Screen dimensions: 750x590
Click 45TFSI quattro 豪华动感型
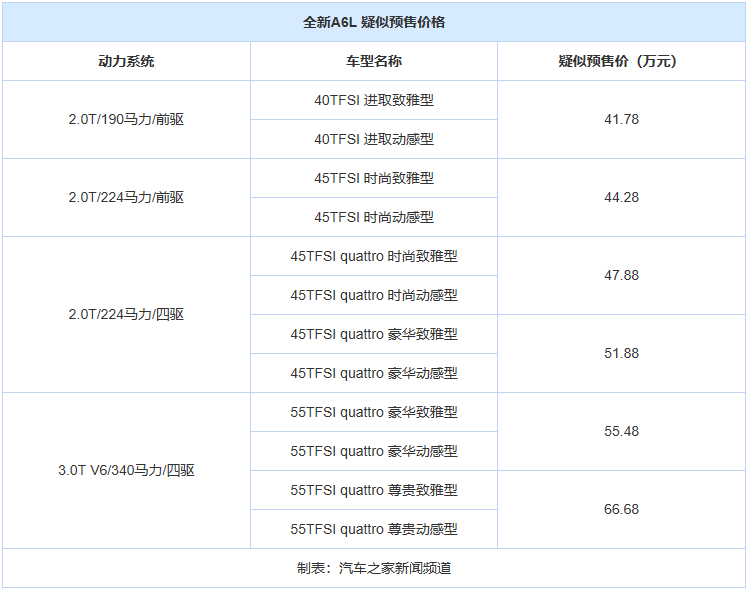pyautogui.click(x=374, y=373)
